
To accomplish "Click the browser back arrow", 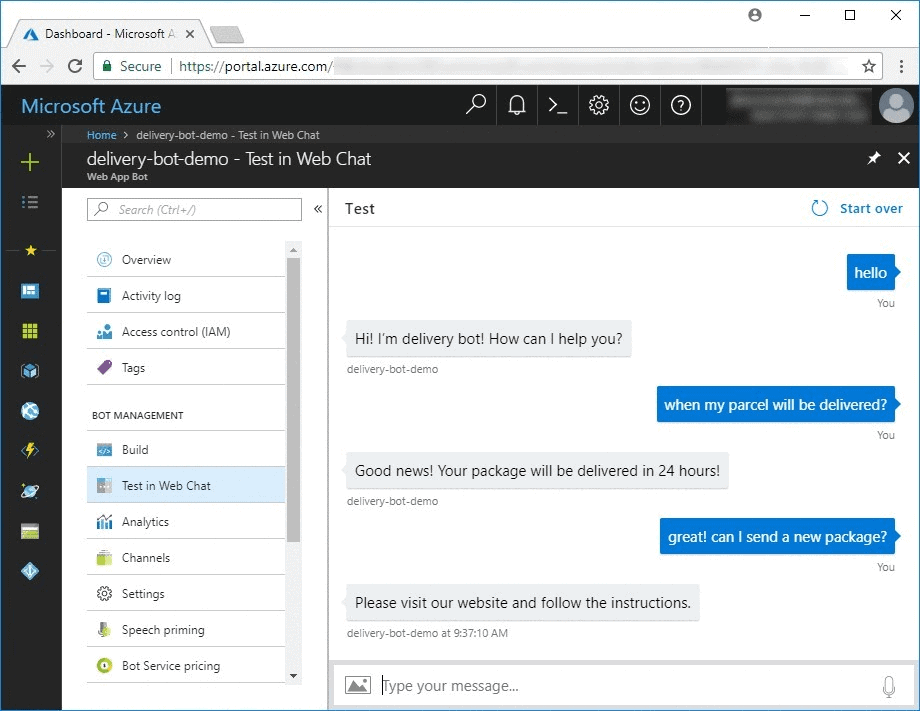I will pyautogui.click(x=19, y=66).
